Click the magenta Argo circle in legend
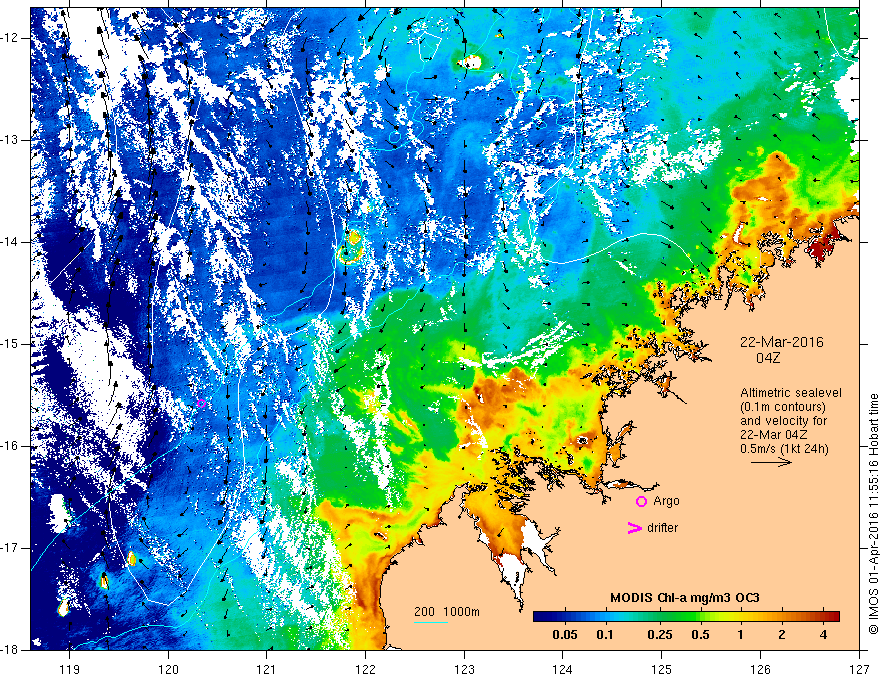This screenshot has height=680, width=880. click(x=641, y=502)
